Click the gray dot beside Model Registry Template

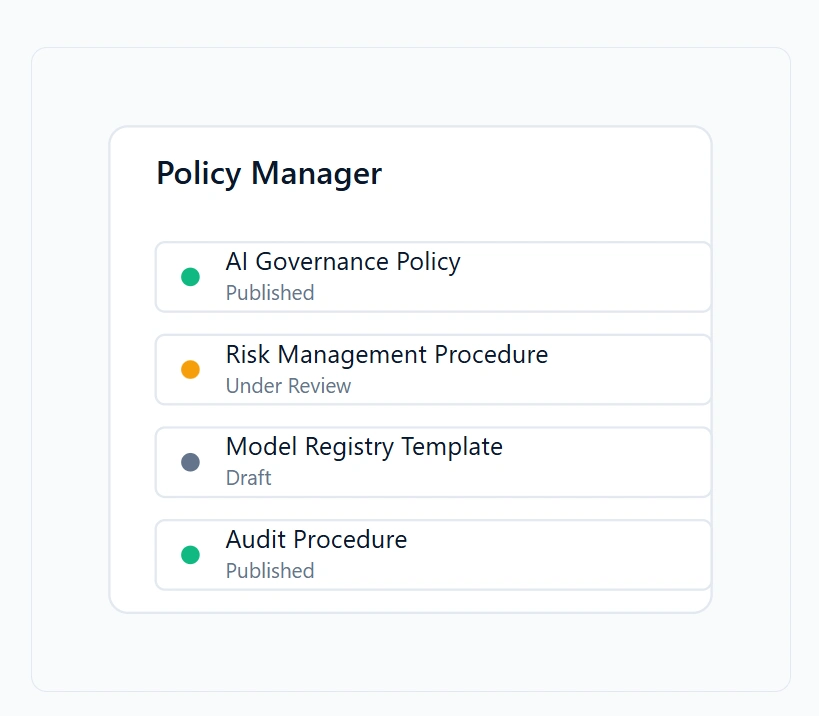[190, 462]
